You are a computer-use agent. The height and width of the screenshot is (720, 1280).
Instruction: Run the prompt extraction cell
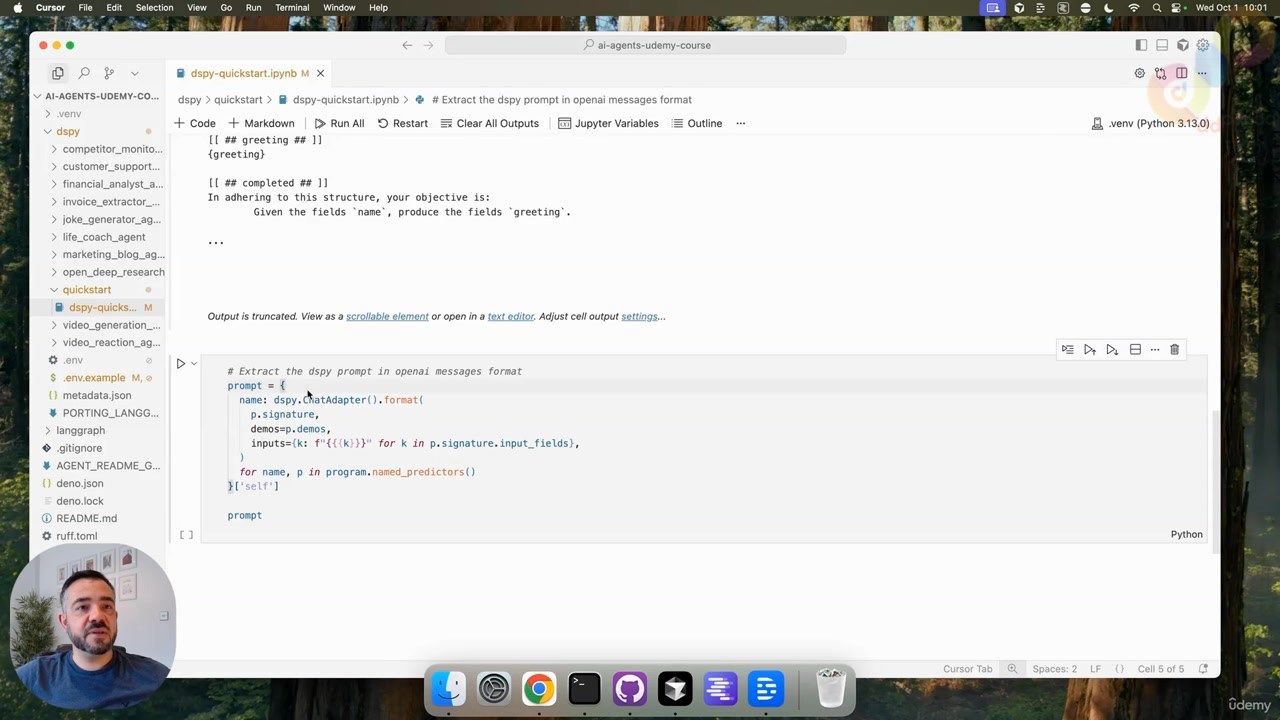click(181, 364)
